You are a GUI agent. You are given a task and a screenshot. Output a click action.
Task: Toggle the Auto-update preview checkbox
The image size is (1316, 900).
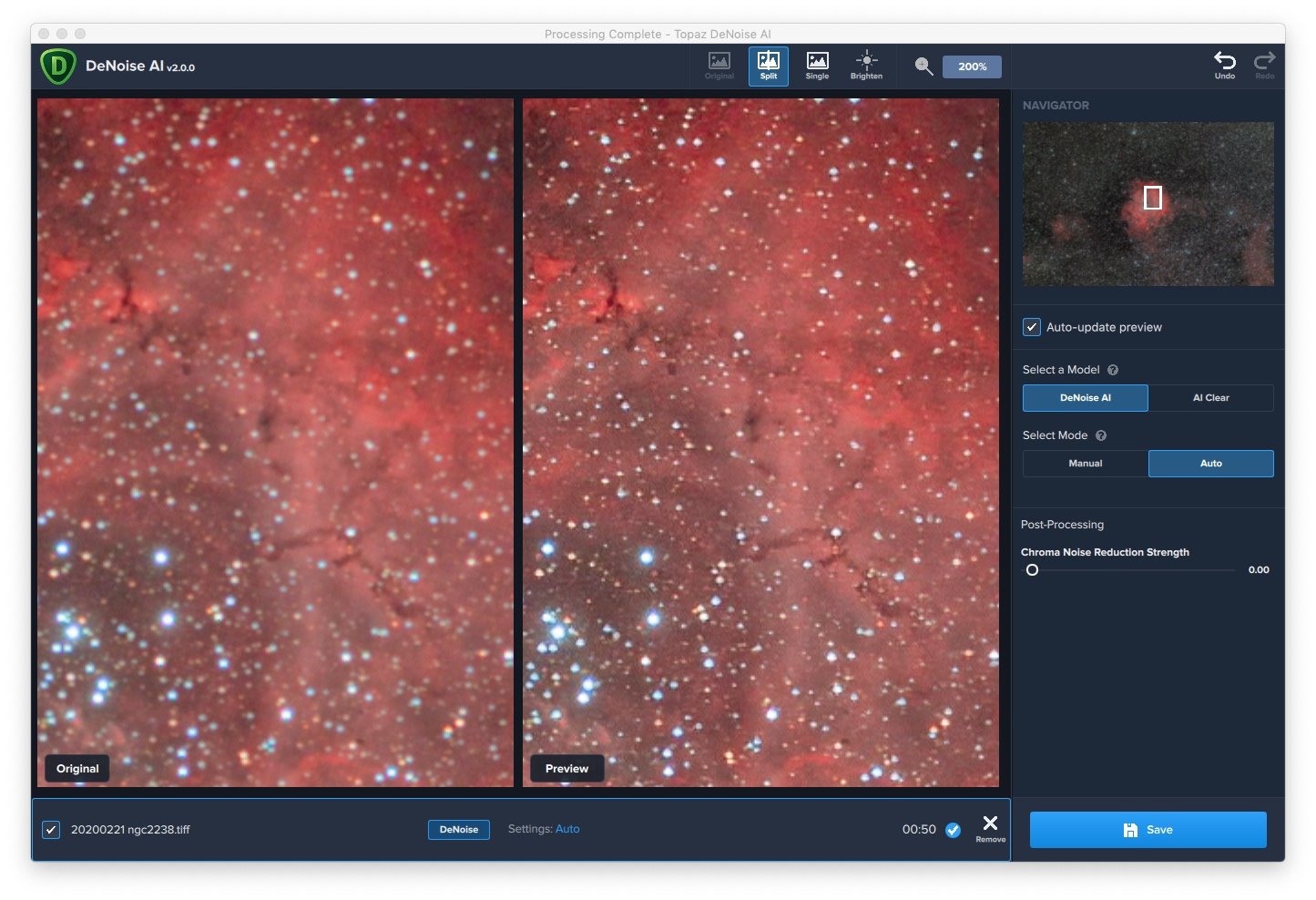tap(1032, 327)
